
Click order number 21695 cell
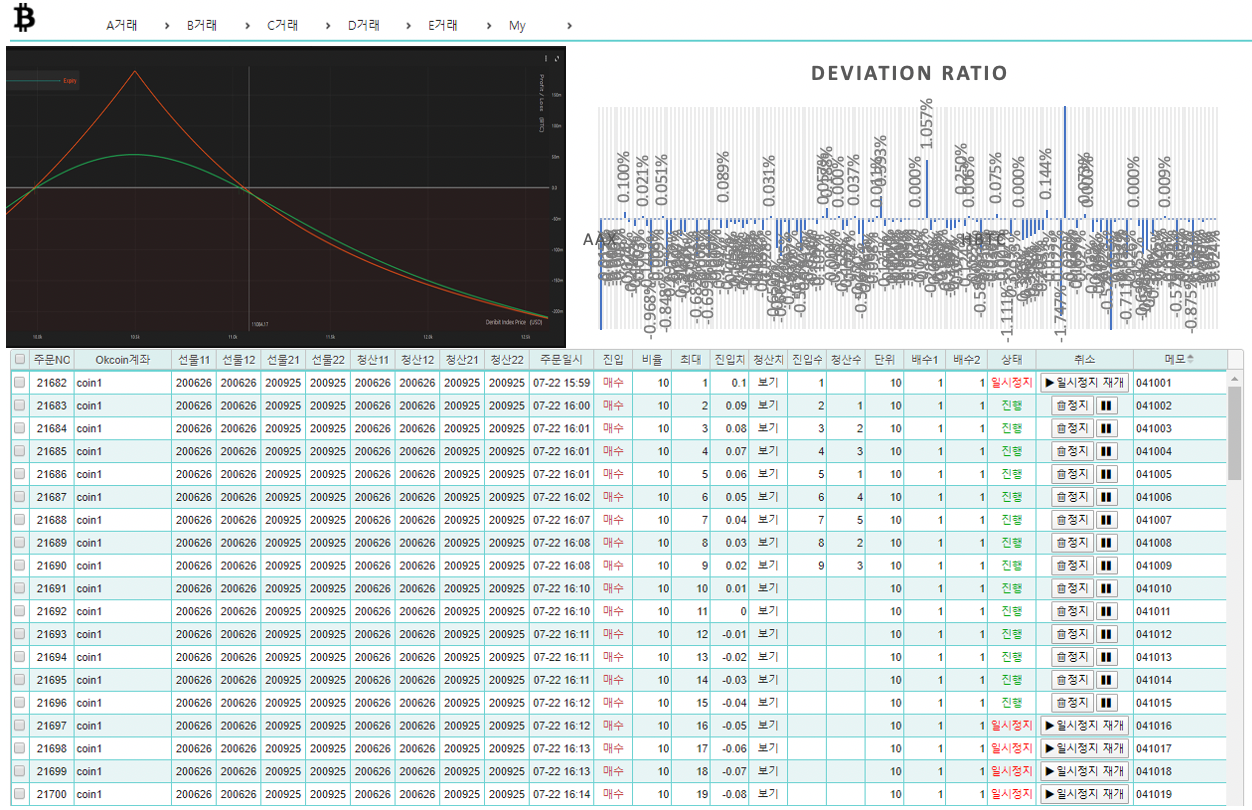(x=51, y=680)
